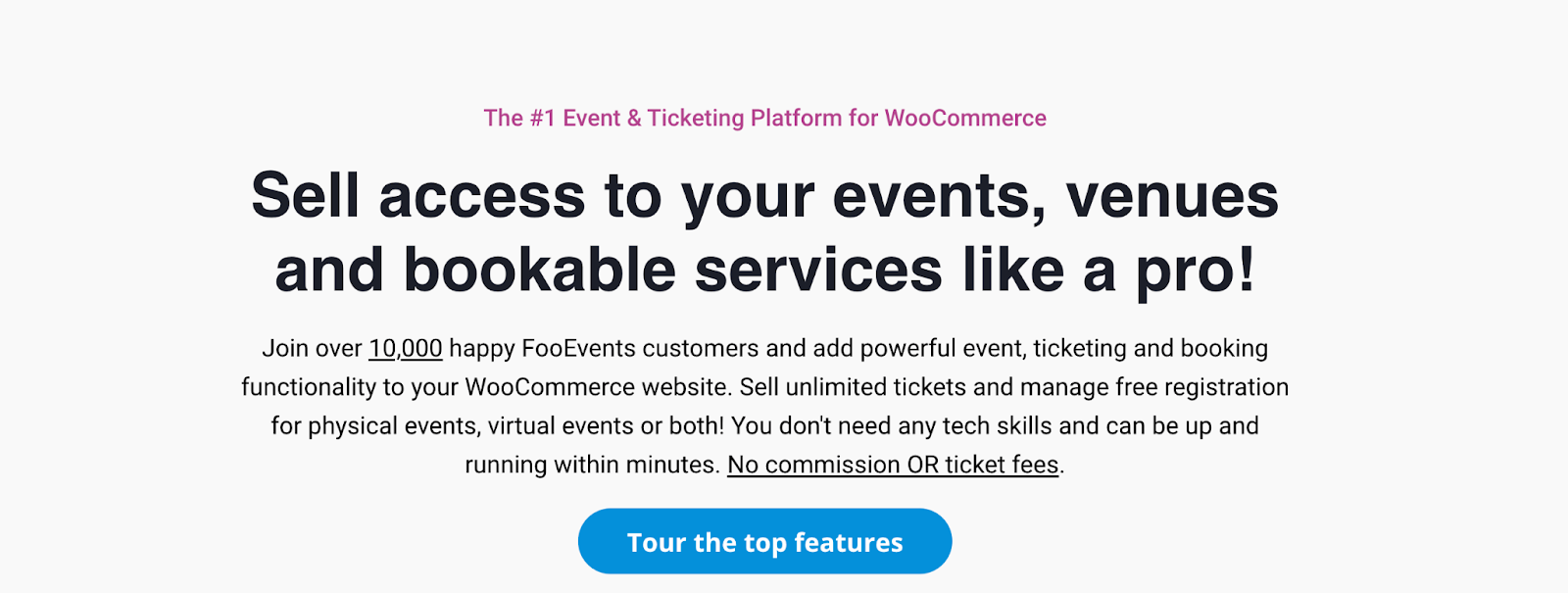The width and height of the screenshot is (1568, 593).
Task: Click the word 'bookable' in the headline
Action: tap(540, 271)
